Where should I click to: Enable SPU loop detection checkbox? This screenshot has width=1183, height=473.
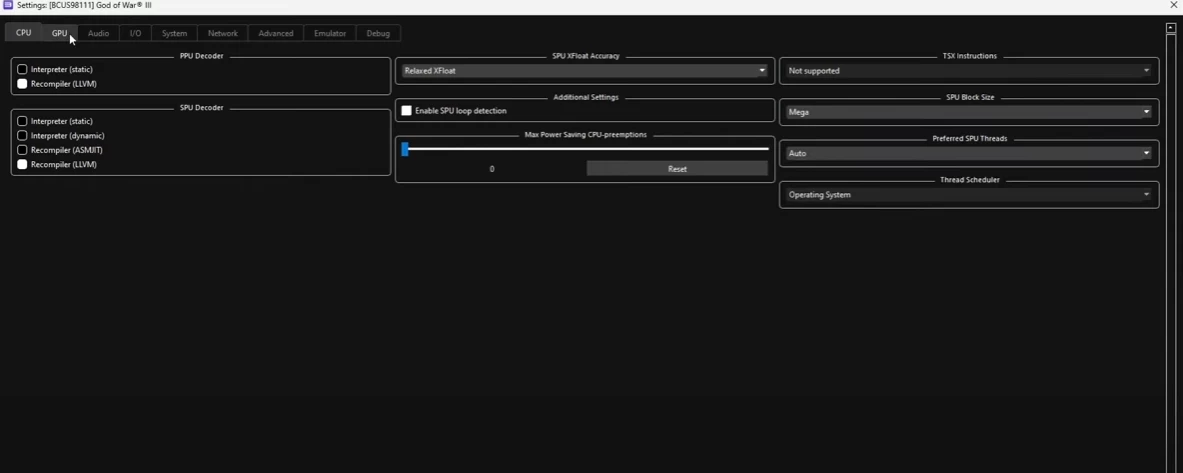[407, 111]
